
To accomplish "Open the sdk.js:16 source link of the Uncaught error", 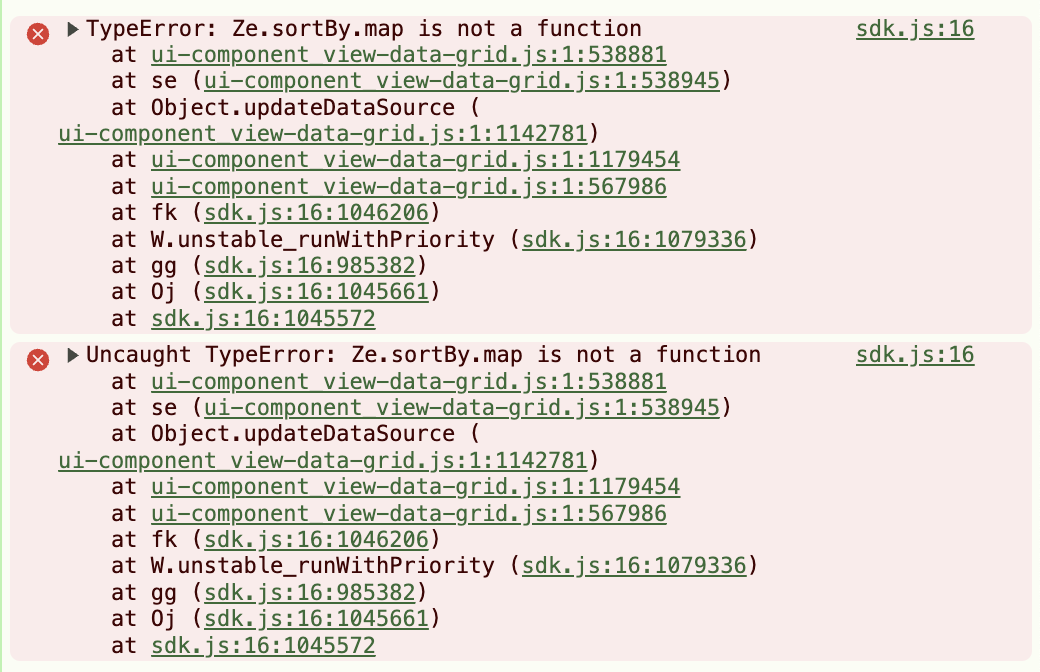I will tap(914, 355).
